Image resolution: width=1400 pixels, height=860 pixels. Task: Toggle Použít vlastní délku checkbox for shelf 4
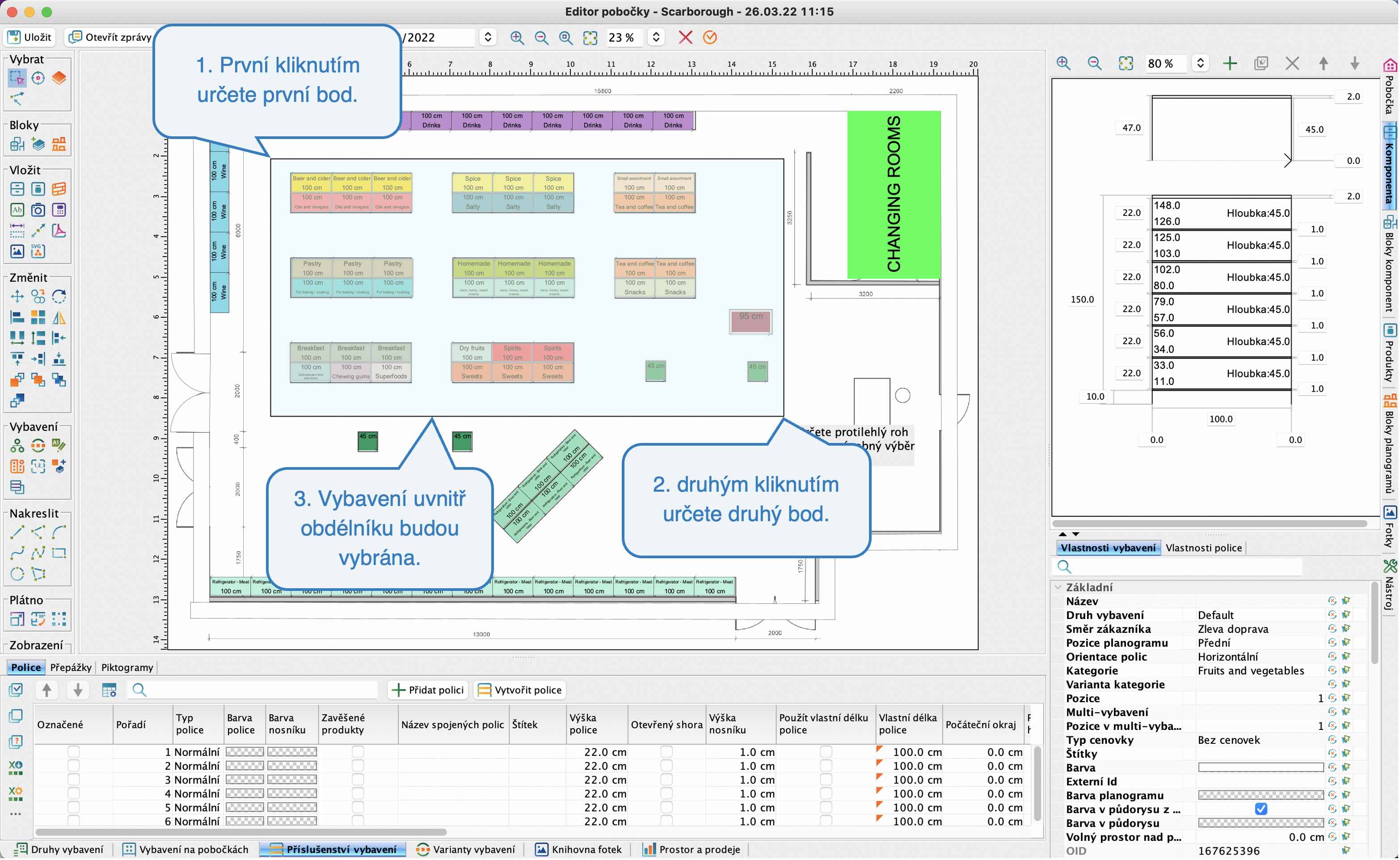click(x=827, y=795)
